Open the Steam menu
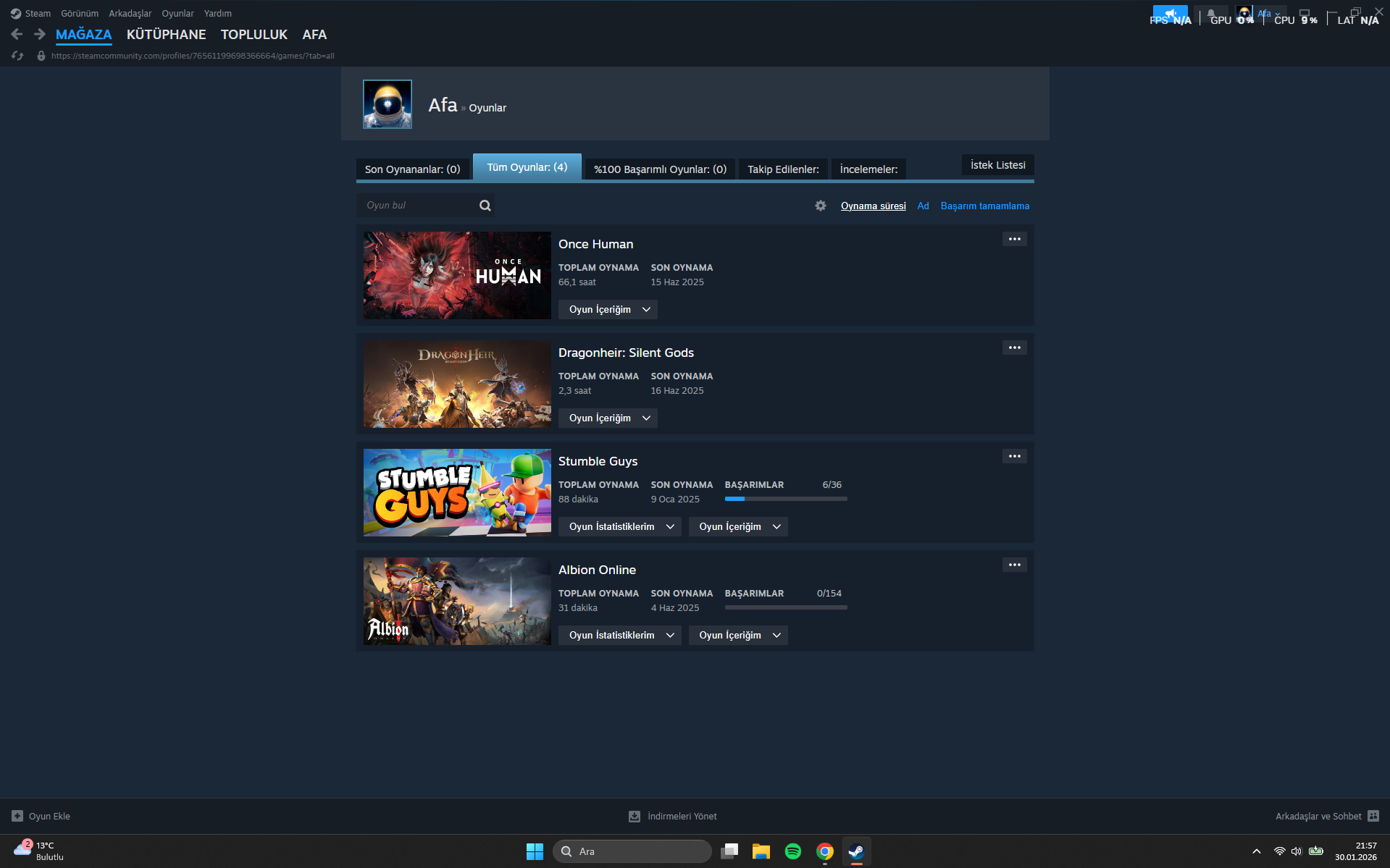1390x868 pixels. pyautogui.click(x=38, y=14)
